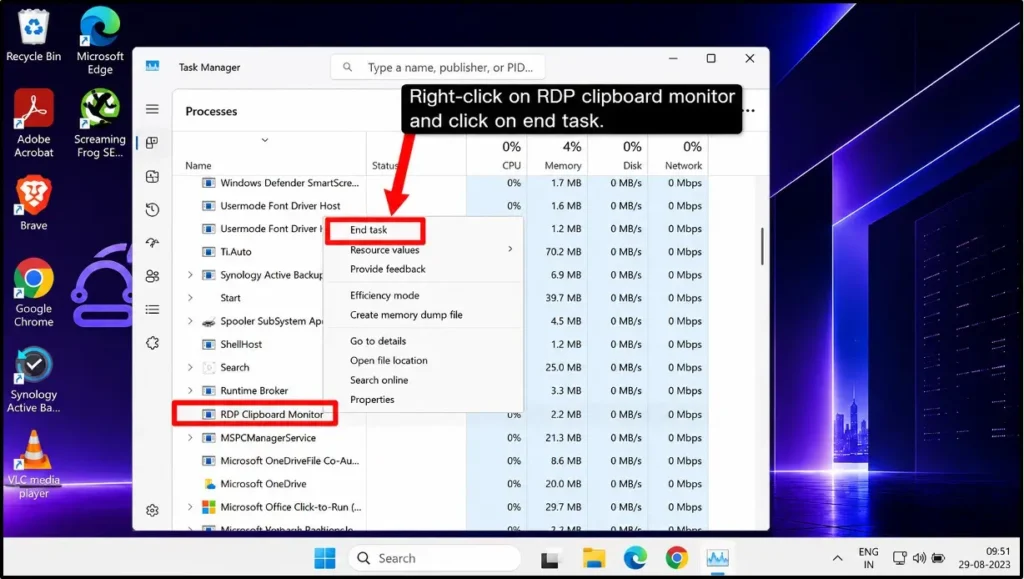This screenshot has height=579, width=1024.
Task: Select the Processes sidebar icon
Action: point(152,142)
